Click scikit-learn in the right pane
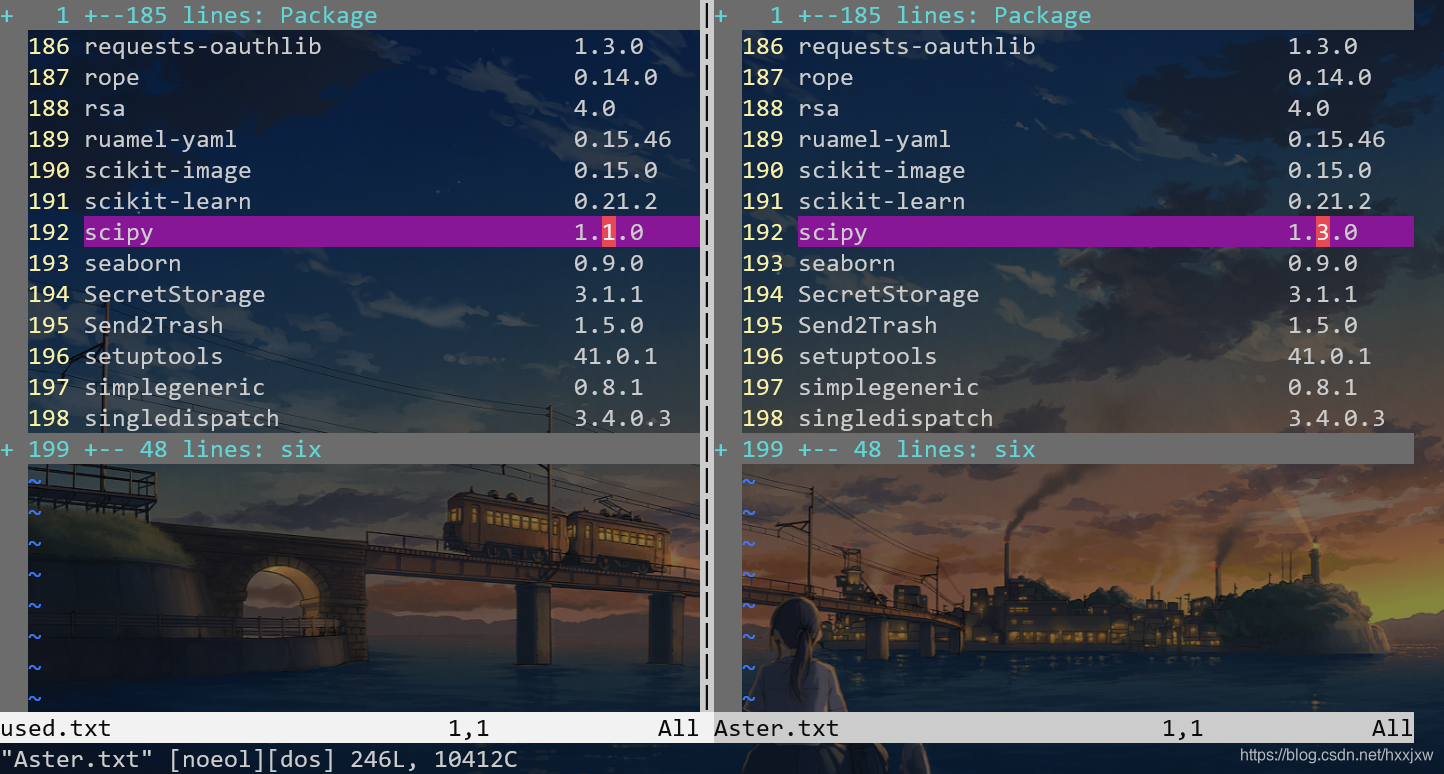 click(x=882, y=201)
